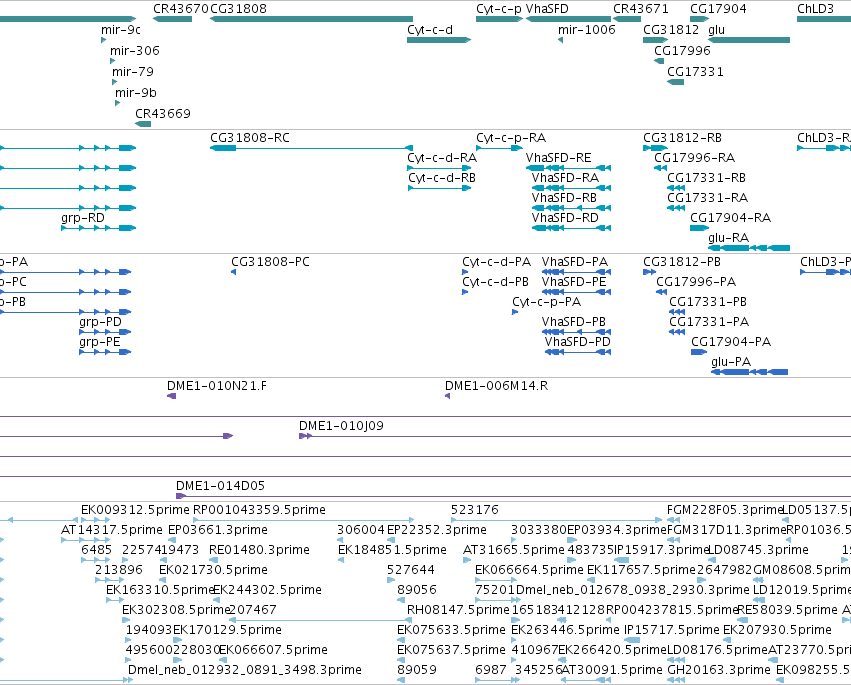Select the mir-1006 label

(587, 30)
